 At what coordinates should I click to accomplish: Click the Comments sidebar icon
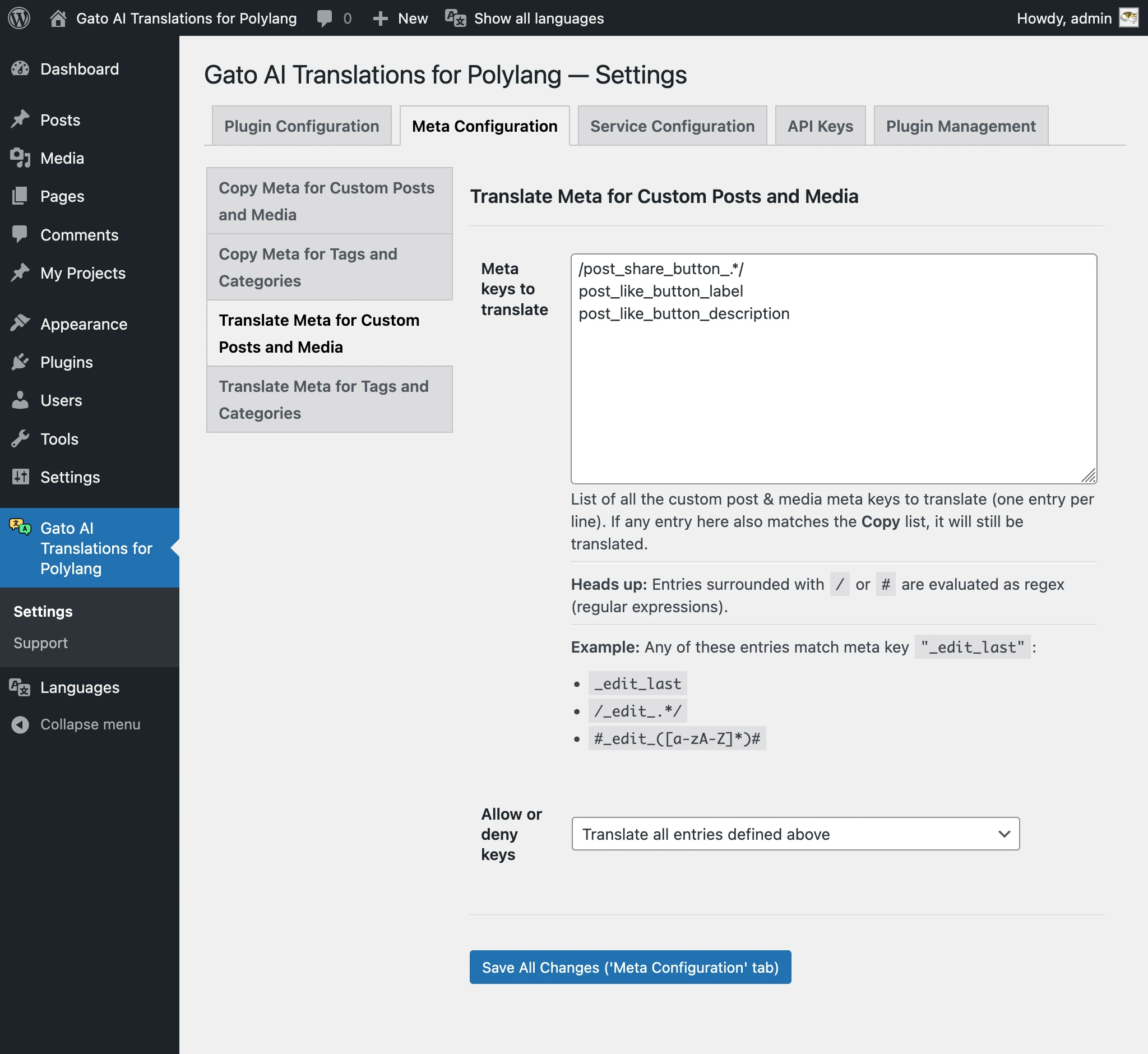tap(20, 234)
